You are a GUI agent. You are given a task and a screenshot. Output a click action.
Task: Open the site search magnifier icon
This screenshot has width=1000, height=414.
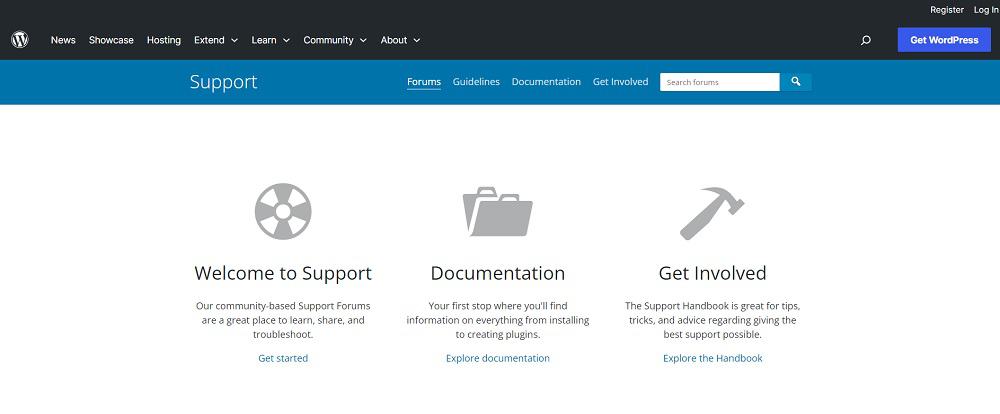point(865,40)
